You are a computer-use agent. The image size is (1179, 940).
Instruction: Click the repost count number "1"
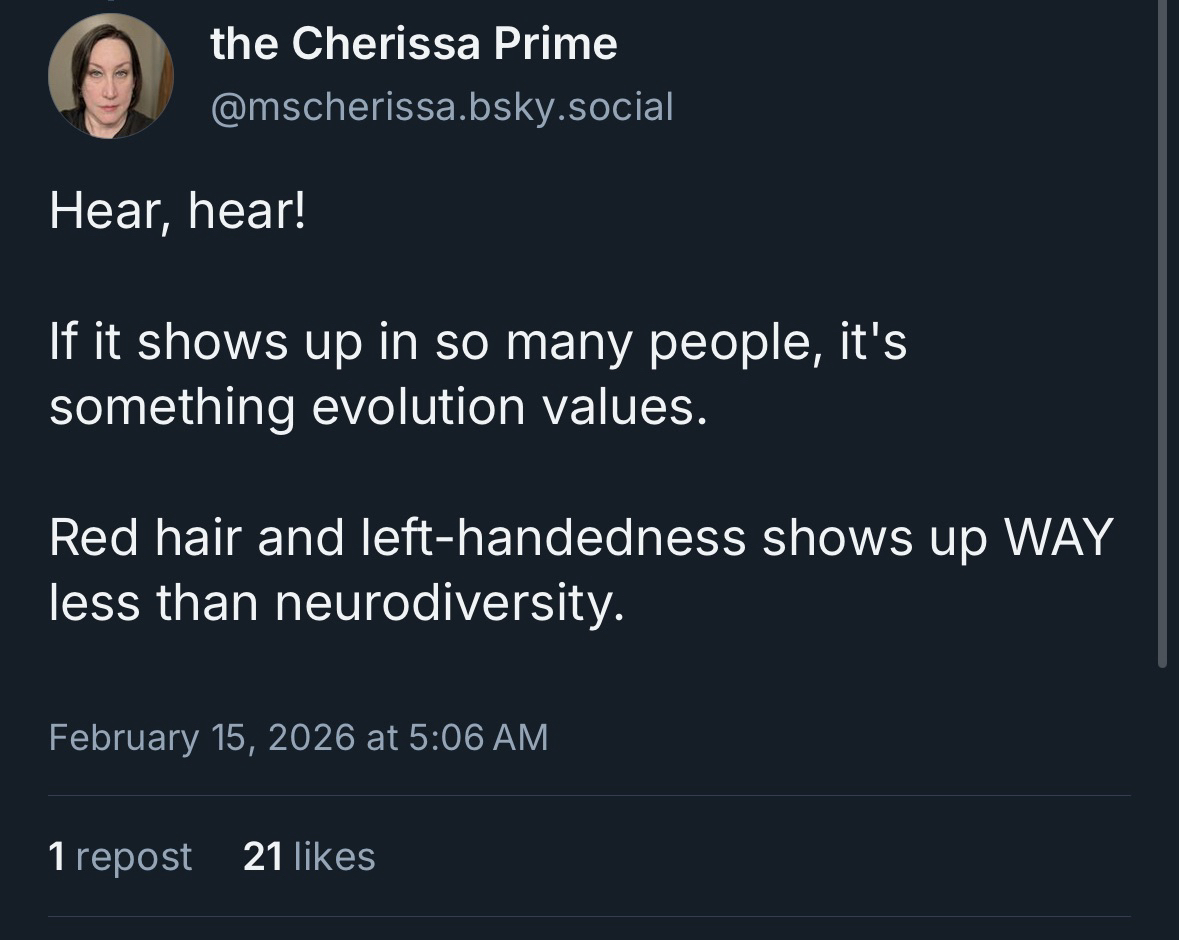tap(57, 857)
